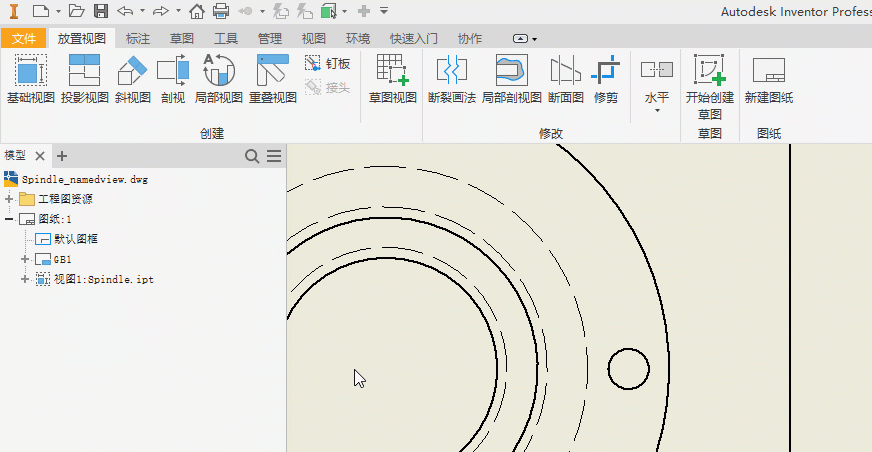Screen dimensions: 872x452
Task: Expand the 工程图资源 tree node
Action: [x=10, y=199]
